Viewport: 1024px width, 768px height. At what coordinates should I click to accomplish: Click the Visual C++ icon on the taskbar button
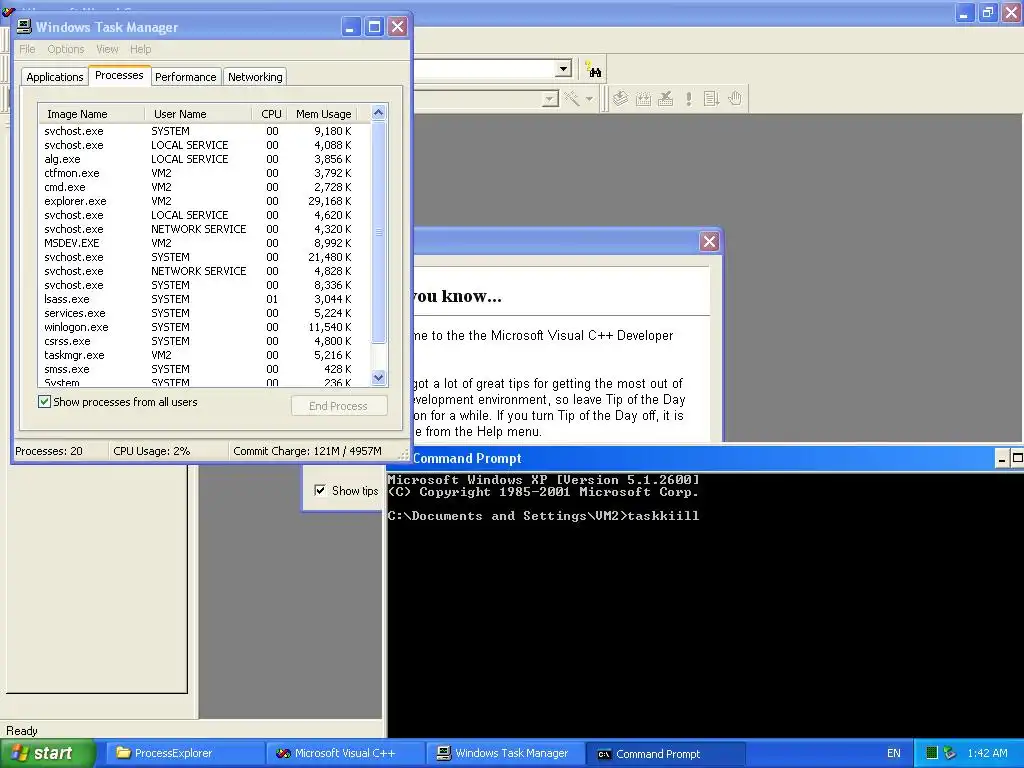click(283, 753)
